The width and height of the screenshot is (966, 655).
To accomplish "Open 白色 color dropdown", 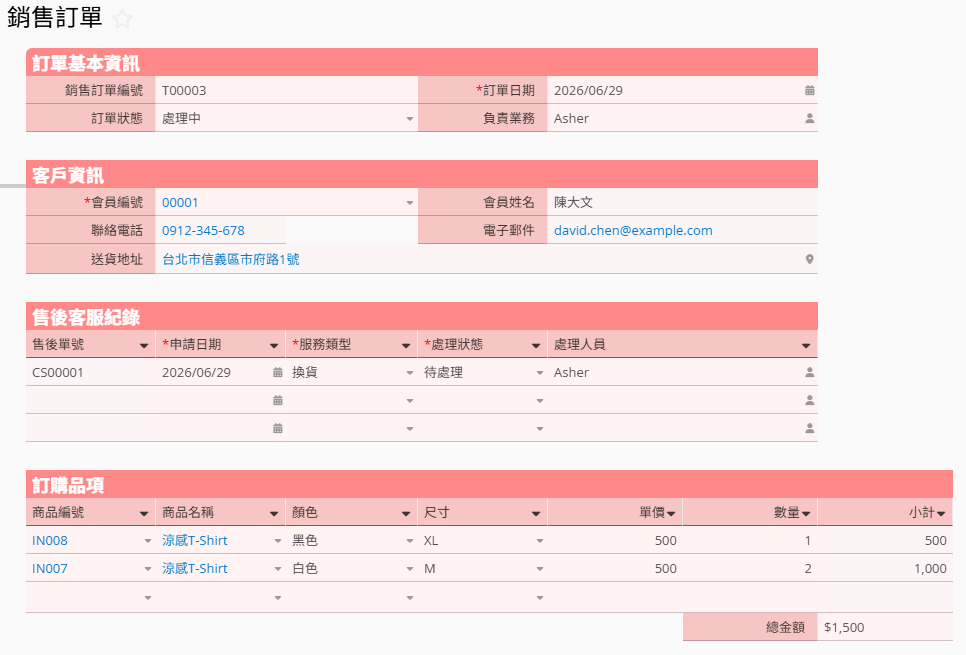I will [410, 569].
